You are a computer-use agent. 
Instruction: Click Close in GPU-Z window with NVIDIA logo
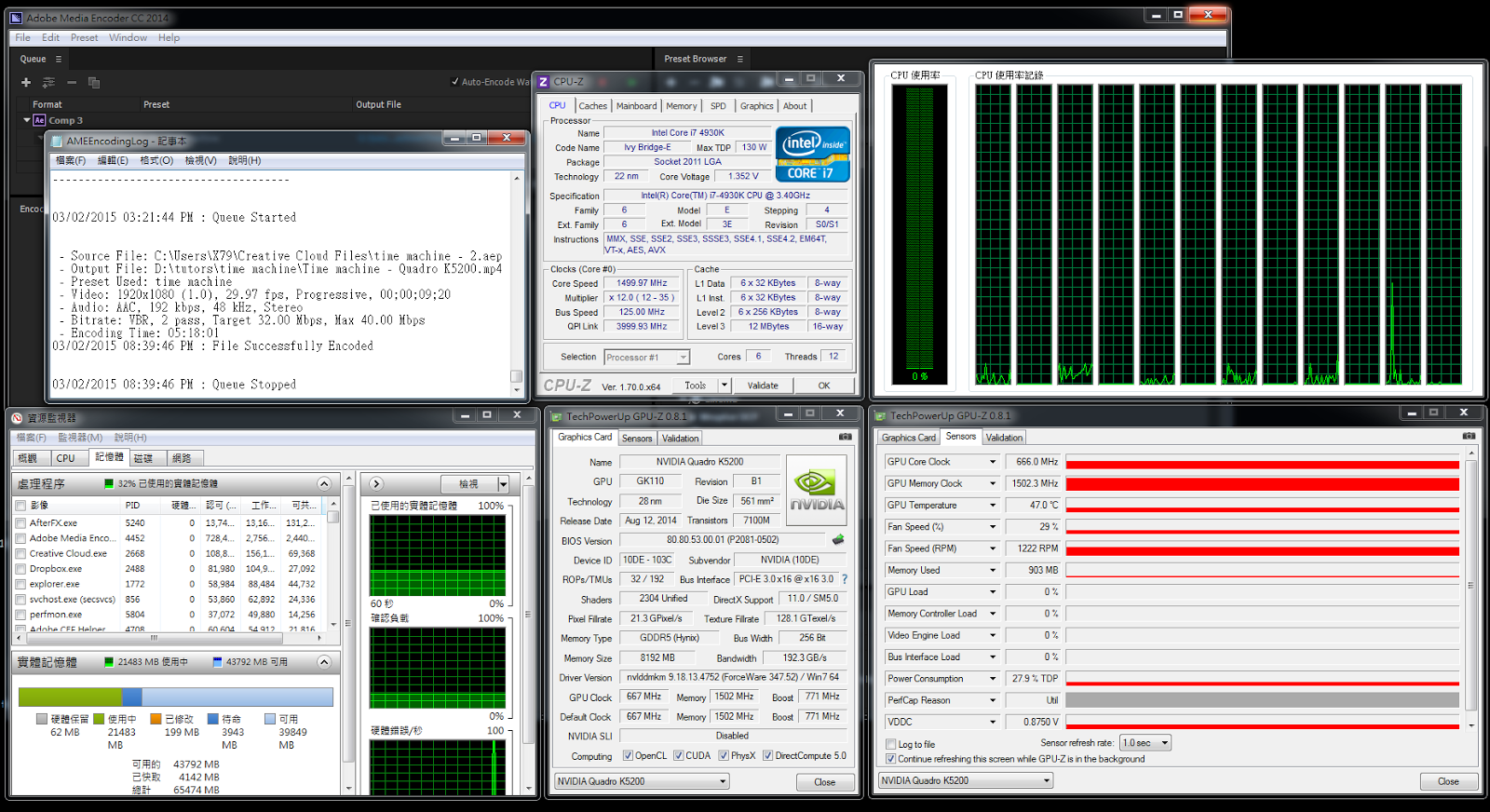[824, 782]
